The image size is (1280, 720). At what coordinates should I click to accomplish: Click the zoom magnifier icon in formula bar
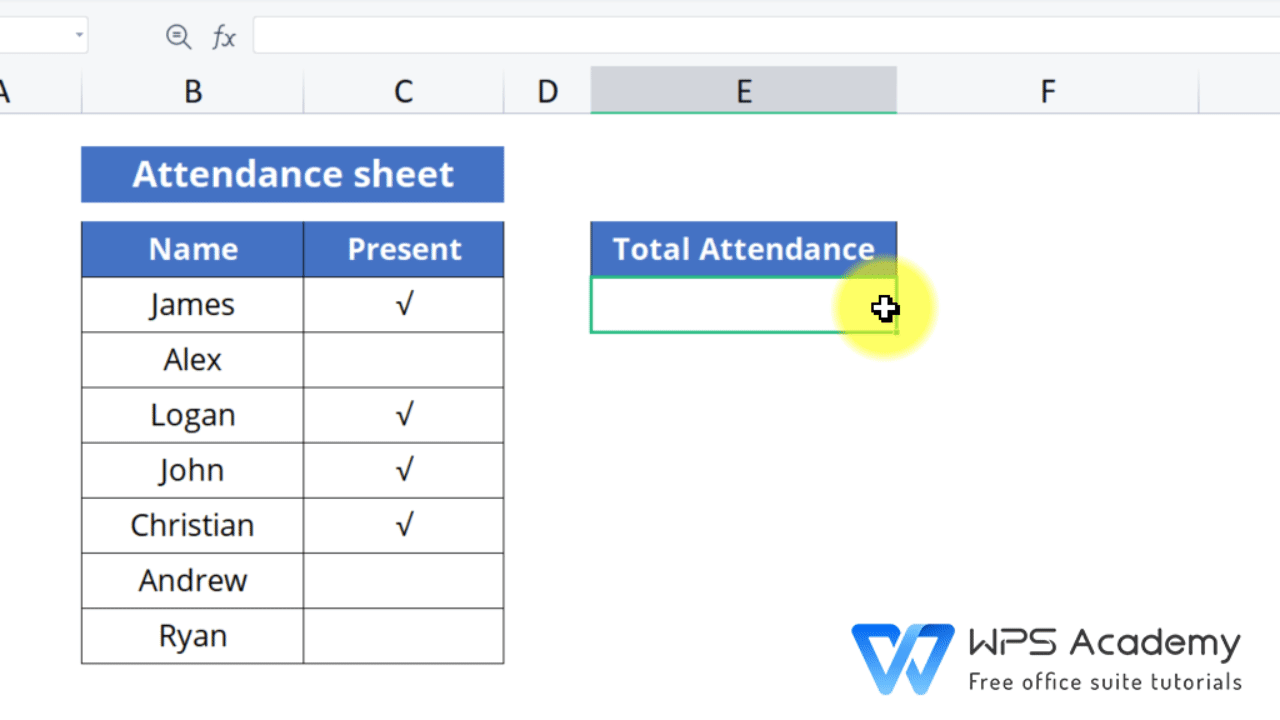click(178, 37)
